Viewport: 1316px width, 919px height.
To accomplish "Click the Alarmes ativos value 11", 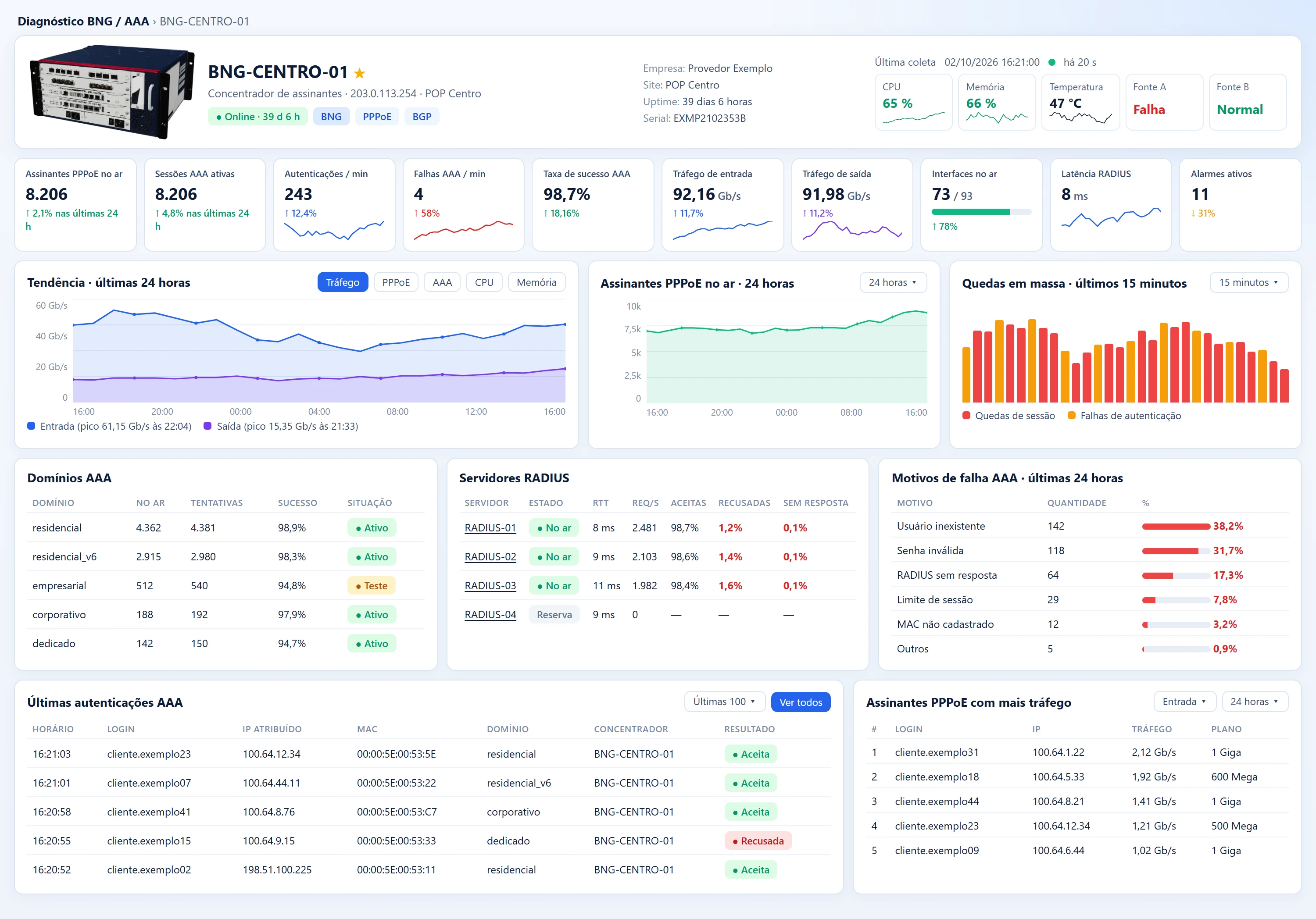I will (1200, 195).
